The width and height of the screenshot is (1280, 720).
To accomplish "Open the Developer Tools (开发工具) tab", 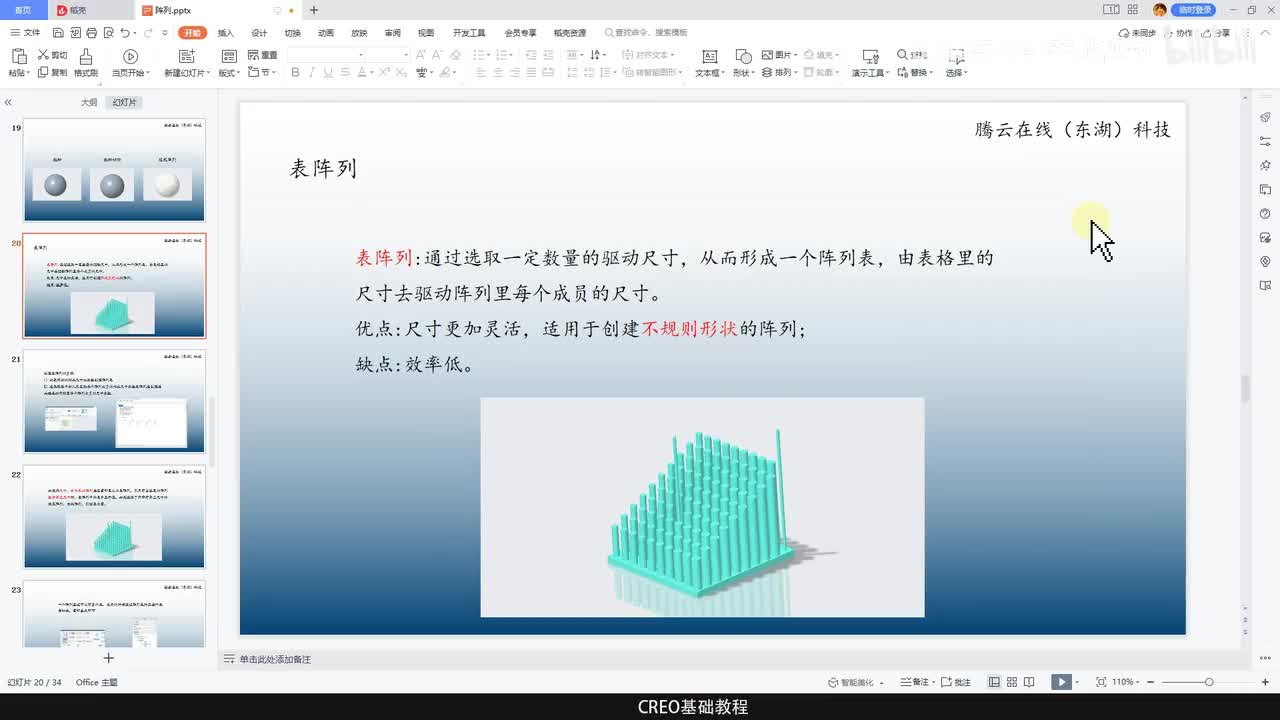I will [469, 33].
